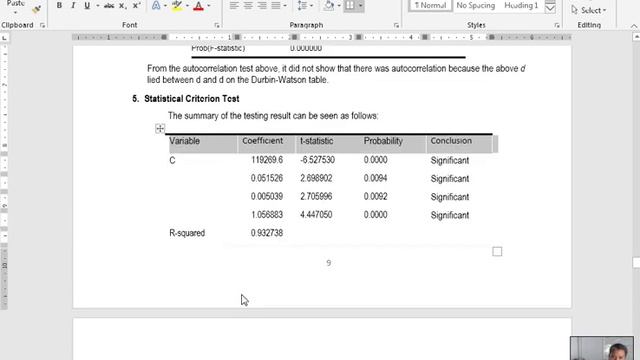The height and width of the screenshot is (360, 640).
Task: Click the t-statistic cell 4.447050
Action: [x=316, y=215]
